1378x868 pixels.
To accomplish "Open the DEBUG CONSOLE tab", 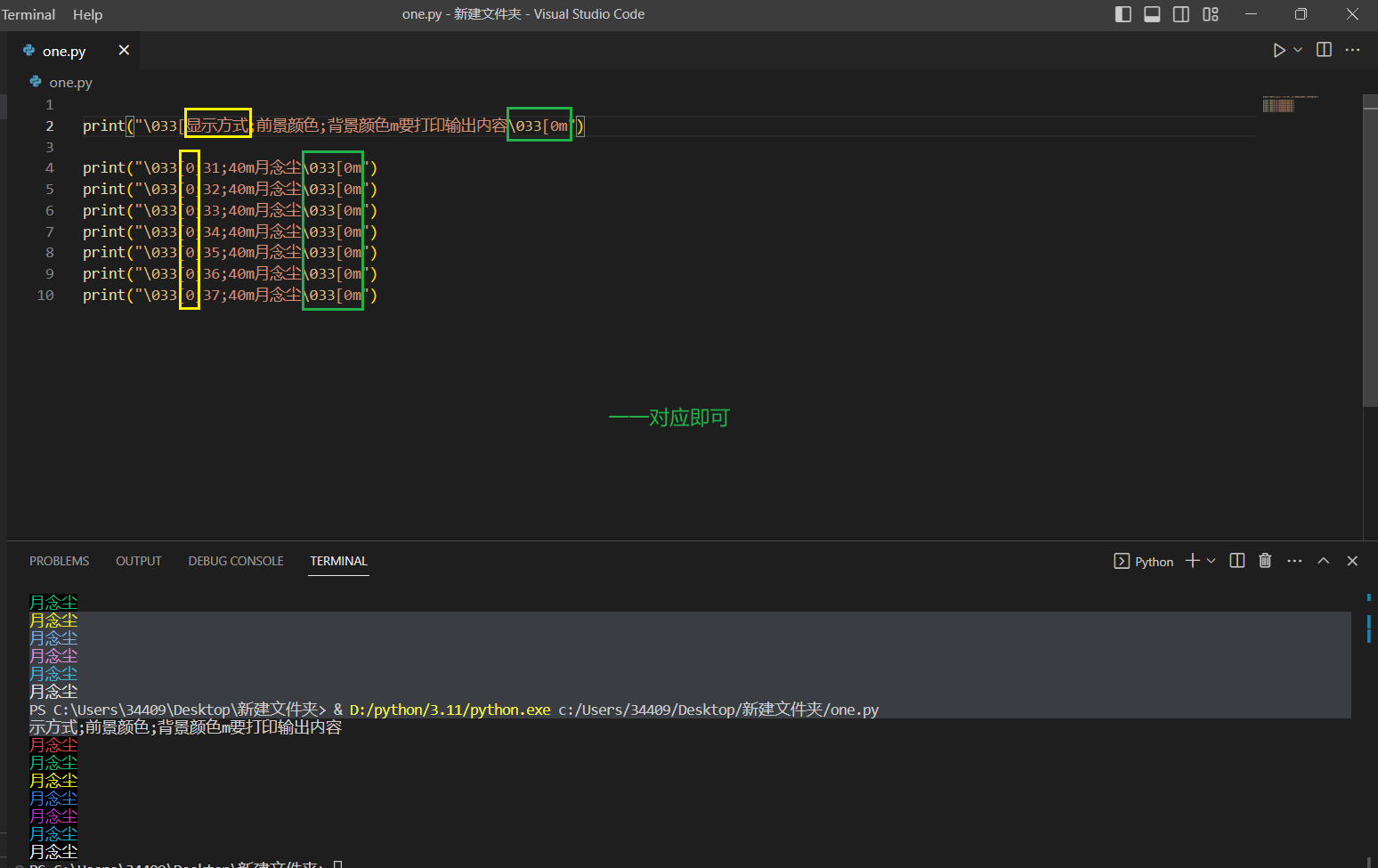I will (x=236, y=561).
